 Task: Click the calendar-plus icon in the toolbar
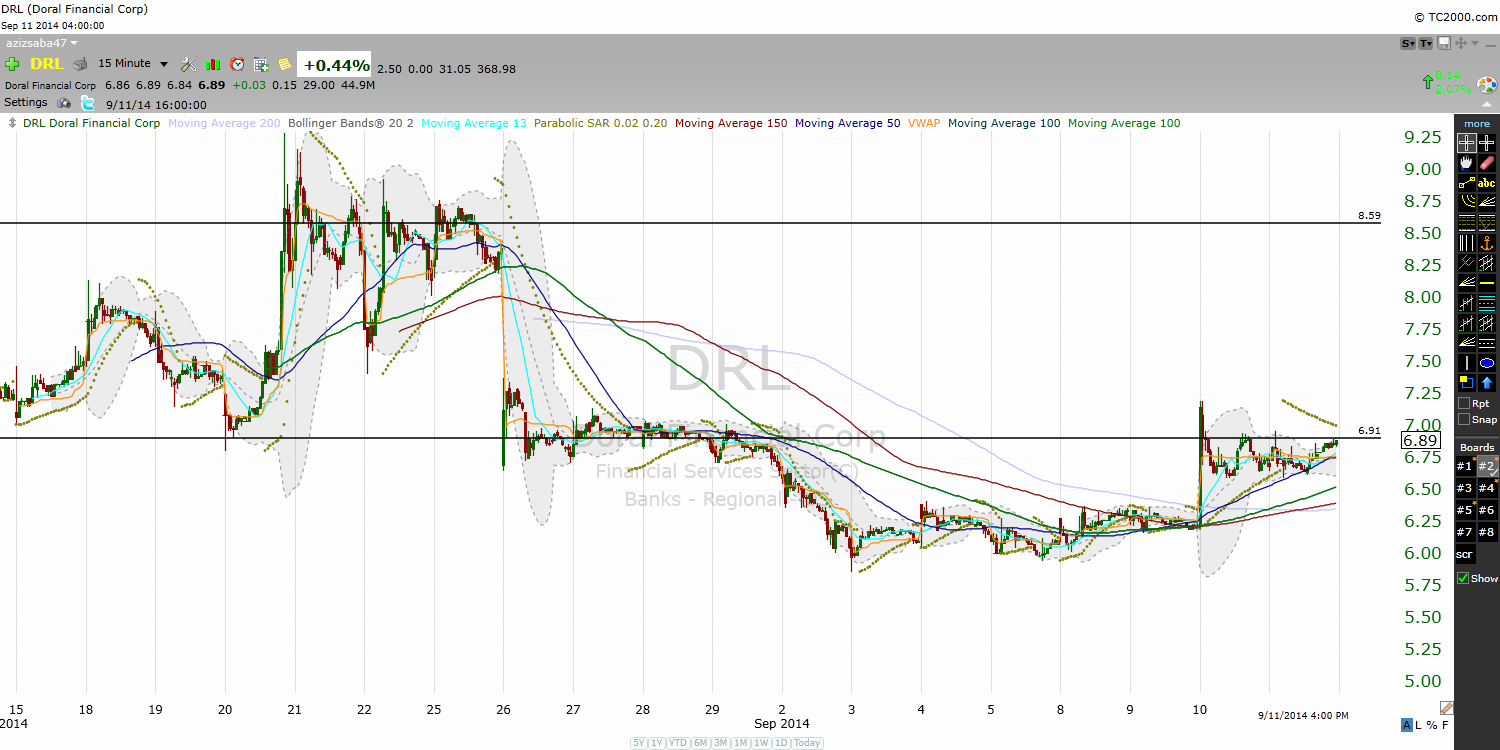(261, 64)
